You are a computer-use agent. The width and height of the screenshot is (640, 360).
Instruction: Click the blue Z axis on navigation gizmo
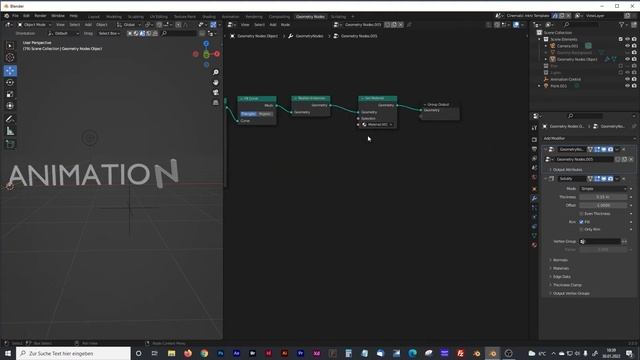[x=206, y=44]
